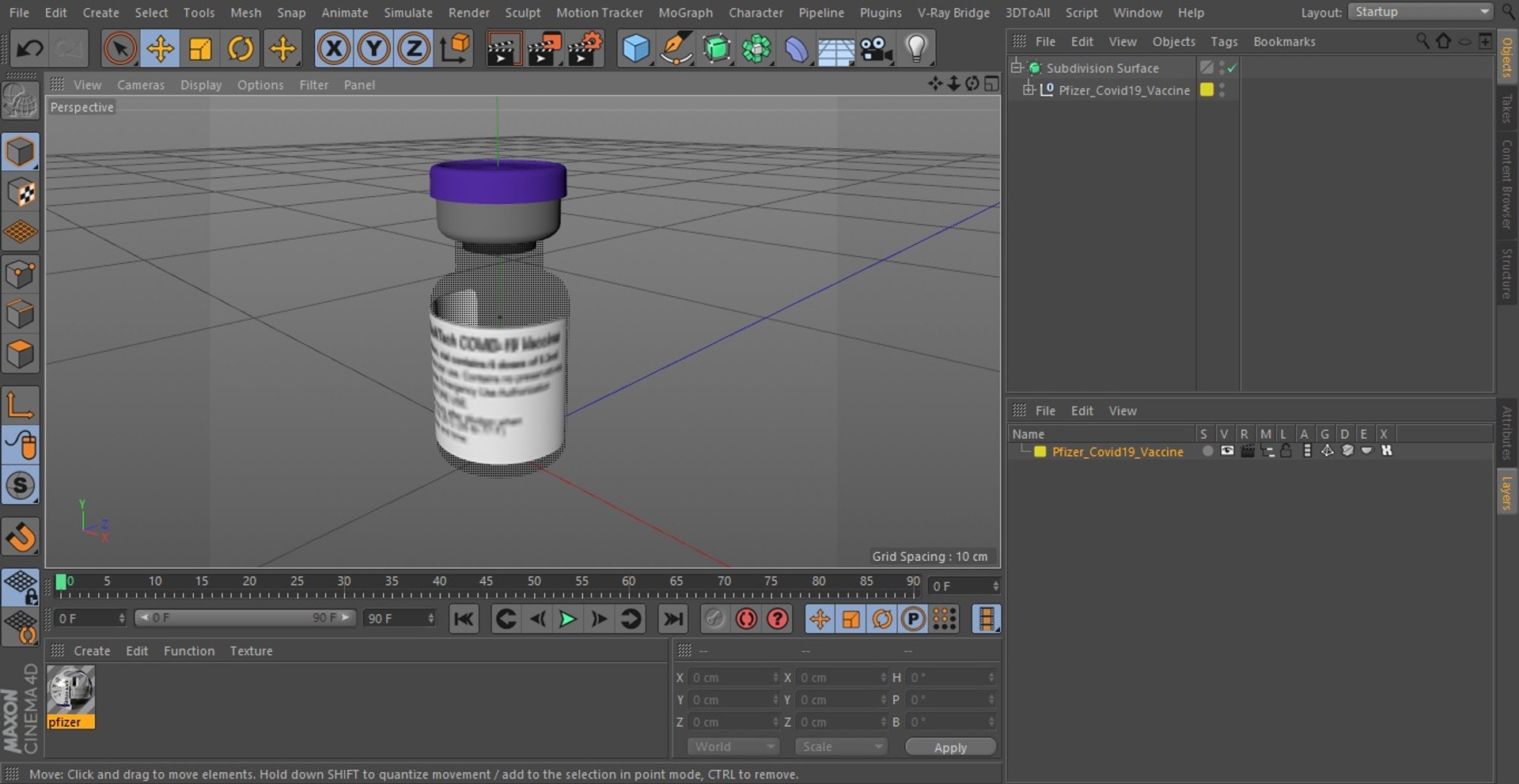This screenshot has width=1519, height=784.
Task: Open the MoGraph menu
Action: [685, 13]
